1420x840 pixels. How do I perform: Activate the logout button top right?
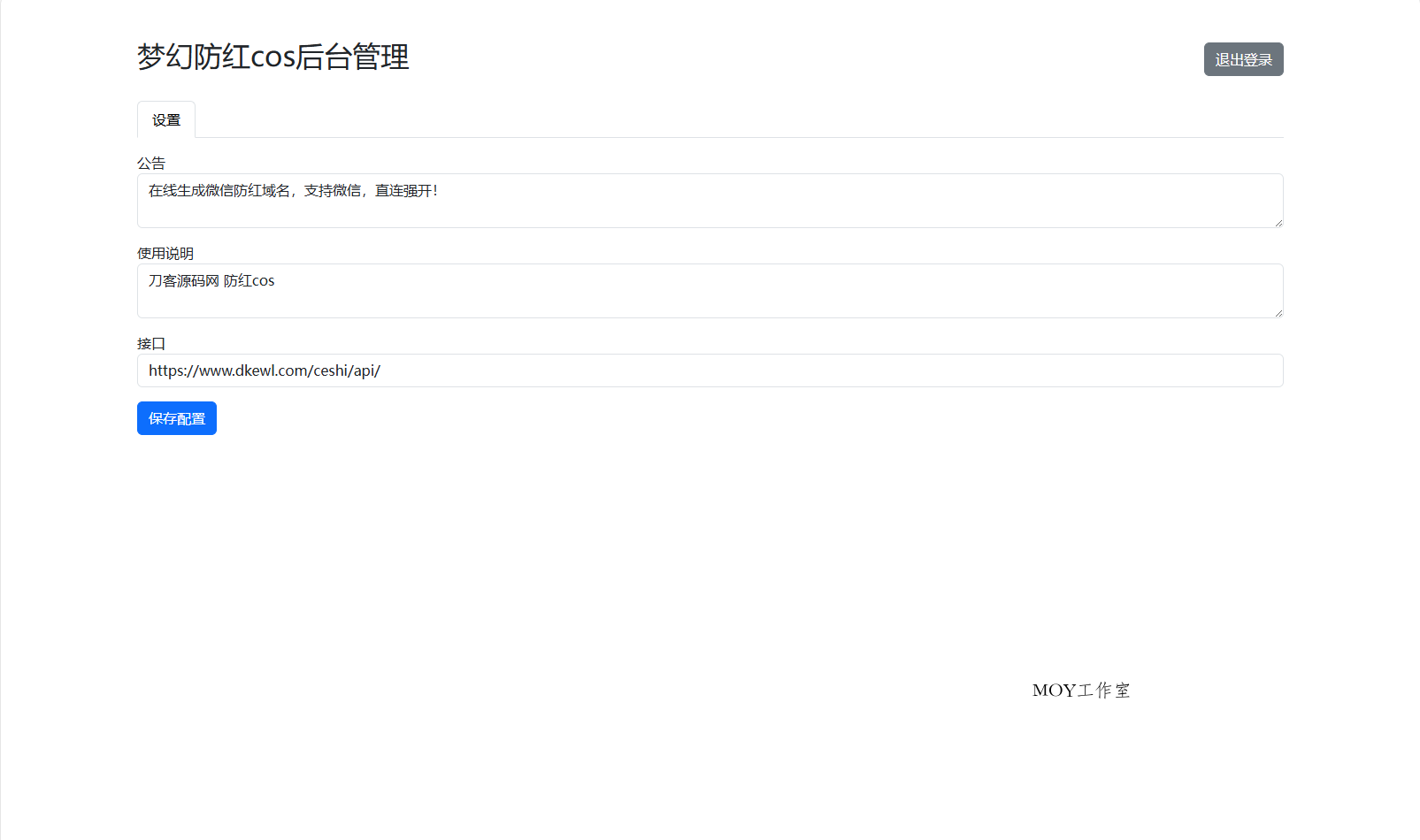click(x=1242, y=58)
